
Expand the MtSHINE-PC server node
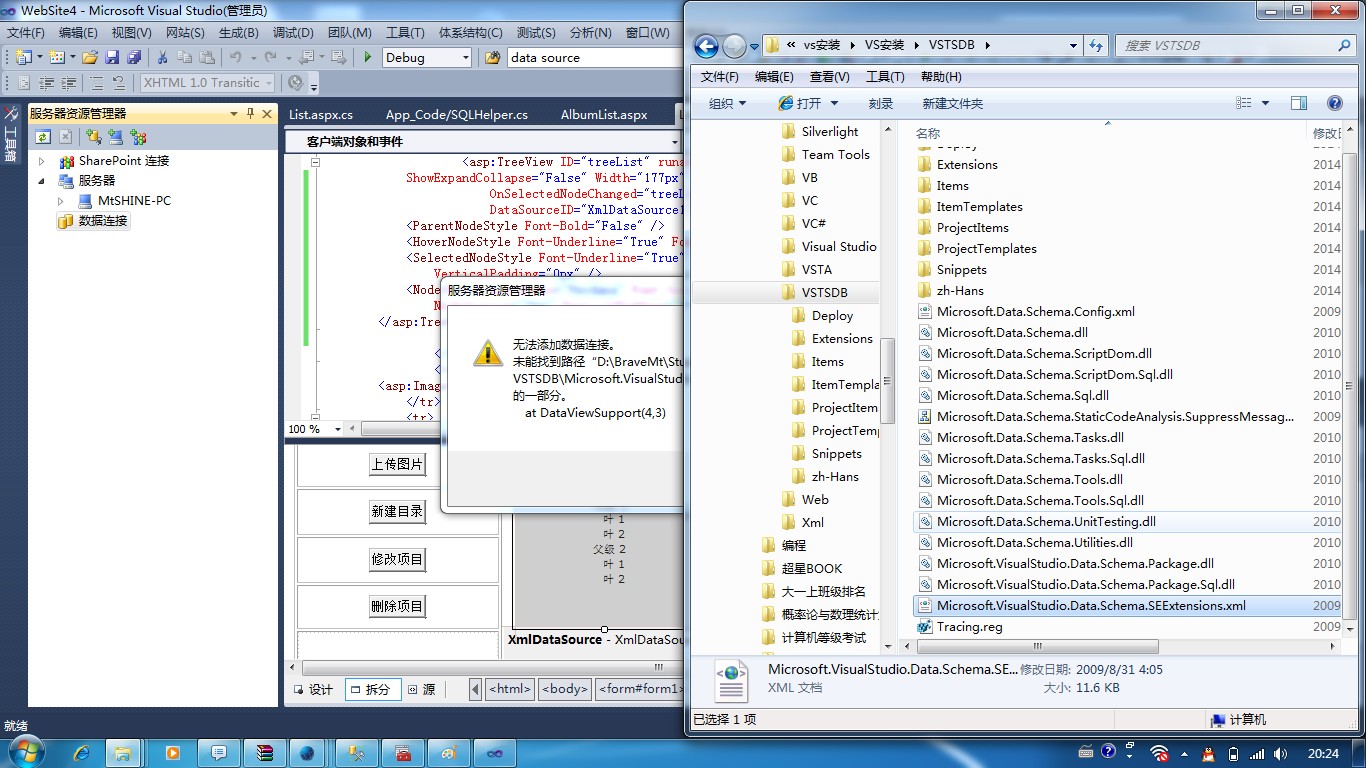(x=60, y=201)
